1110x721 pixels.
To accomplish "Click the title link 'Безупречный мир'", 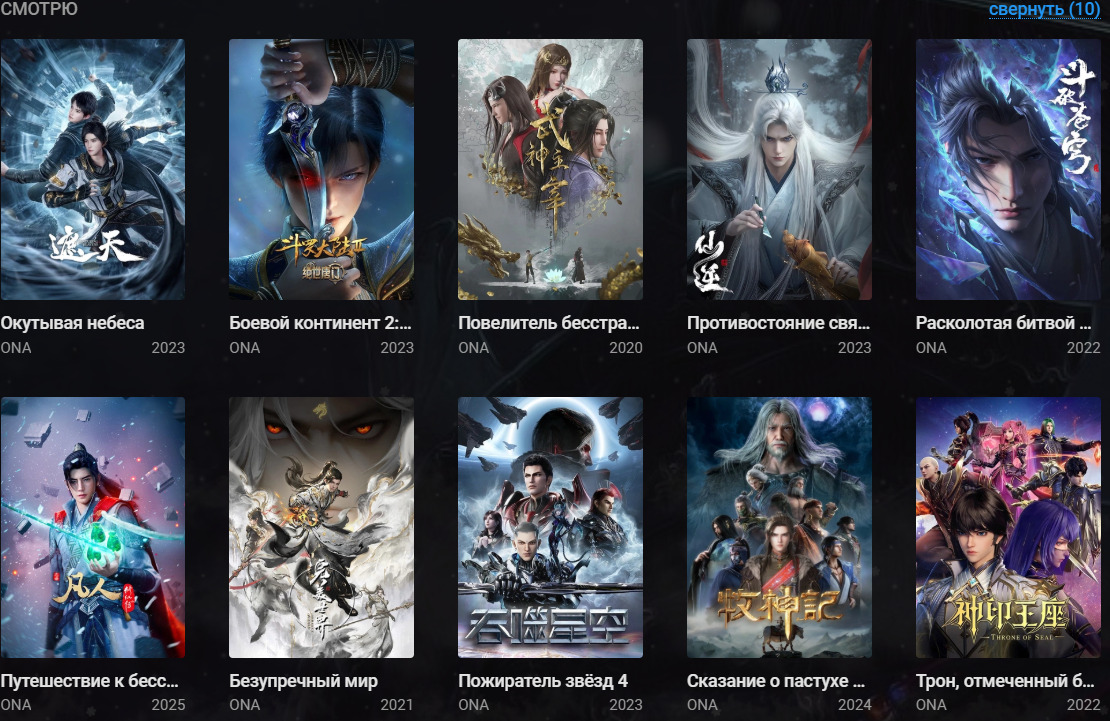I will click(x=304, y=681).
